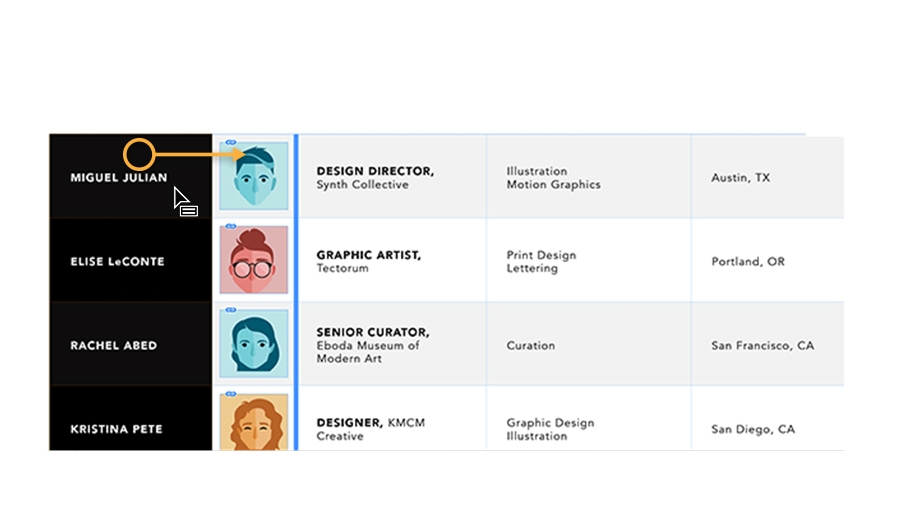900x506 pixels.
Task: Select Elise LeConte's avatar with glasses
Action: click(x=254, y=260)
